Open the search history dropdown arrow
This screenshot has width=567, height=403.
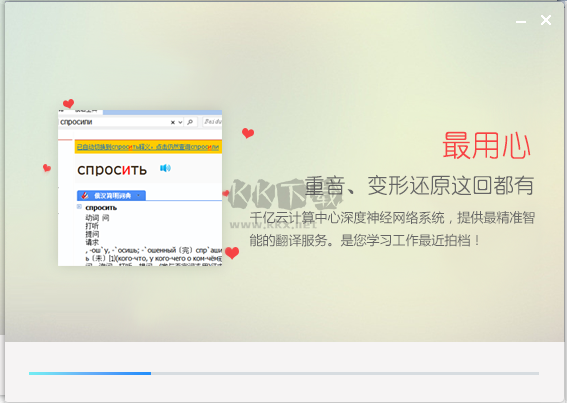point(180,123)
